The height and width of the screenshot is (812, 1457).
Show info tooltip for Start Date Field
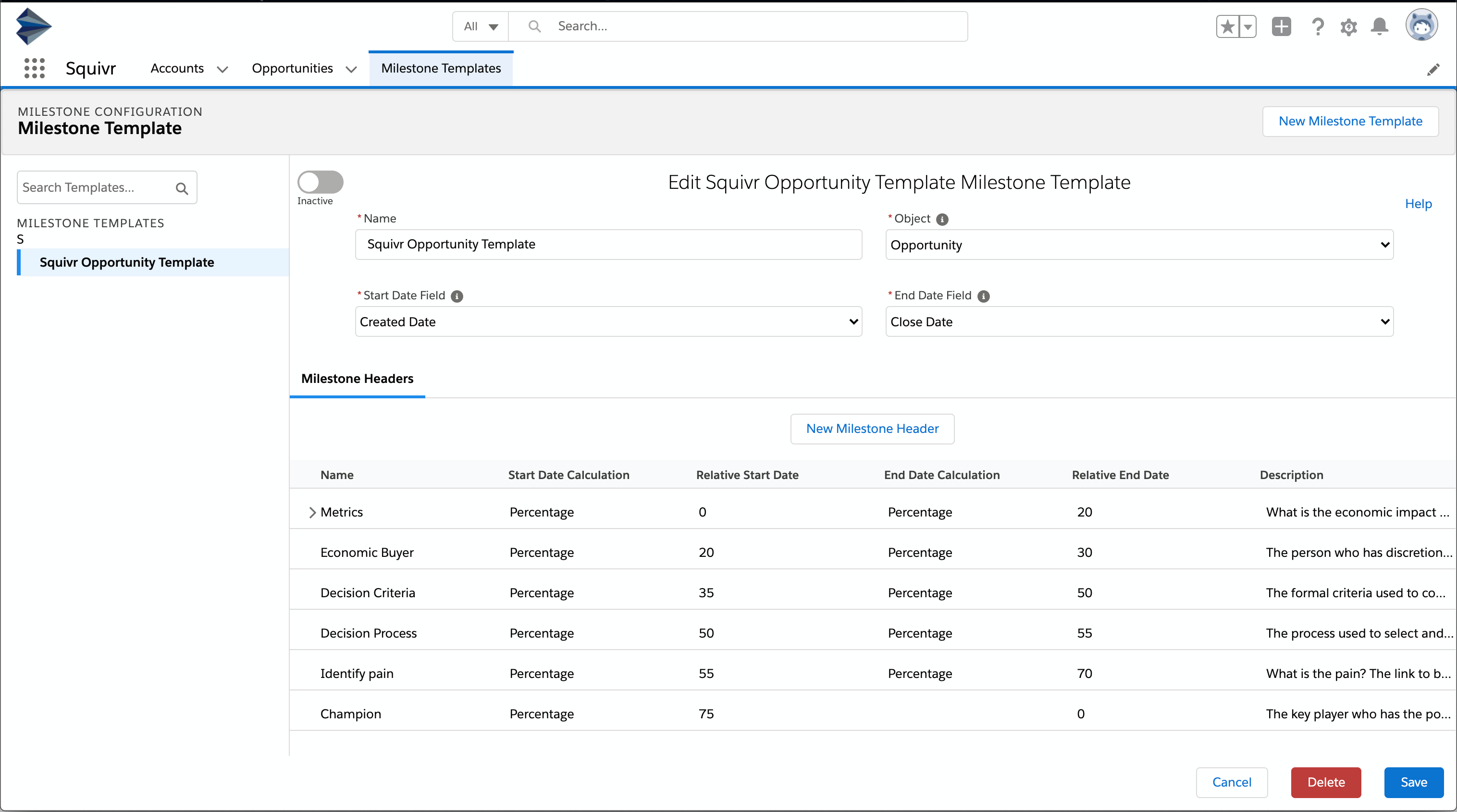coord(457,296)
